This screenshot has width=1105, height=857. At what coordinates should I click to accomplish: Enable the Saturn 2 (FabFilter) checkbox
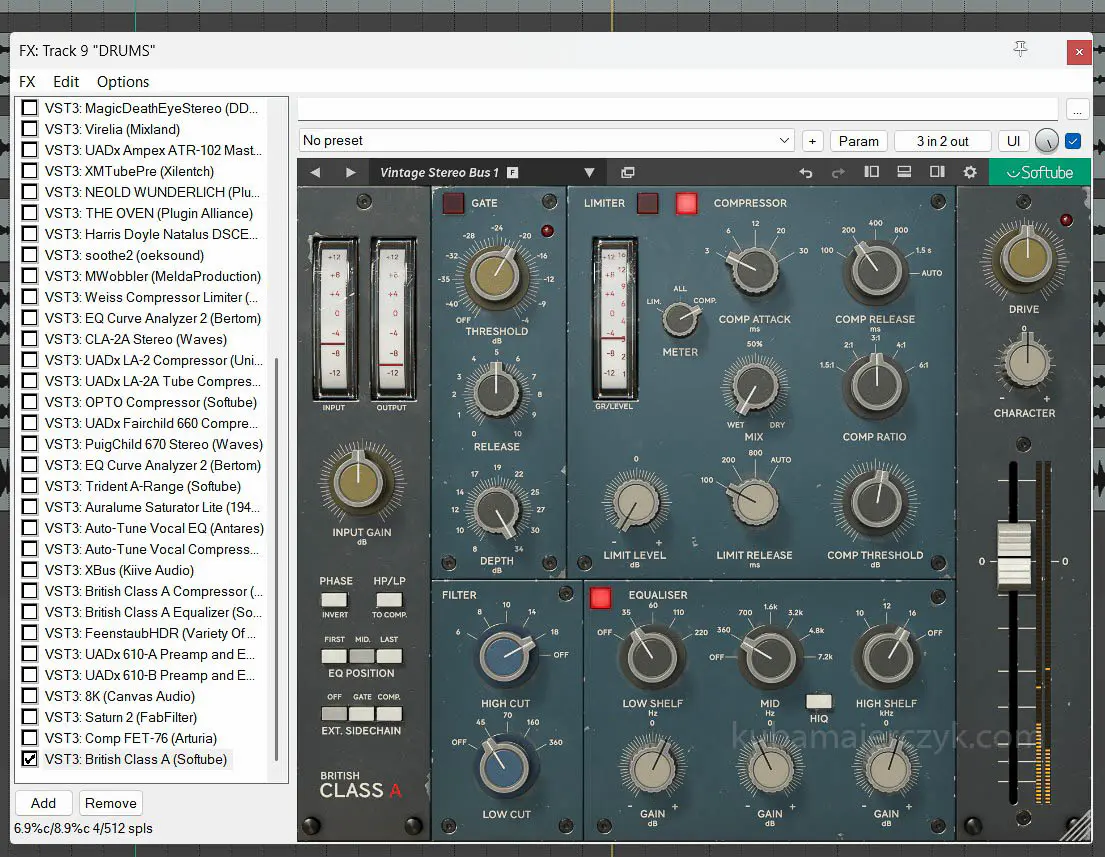coord(30,717)
